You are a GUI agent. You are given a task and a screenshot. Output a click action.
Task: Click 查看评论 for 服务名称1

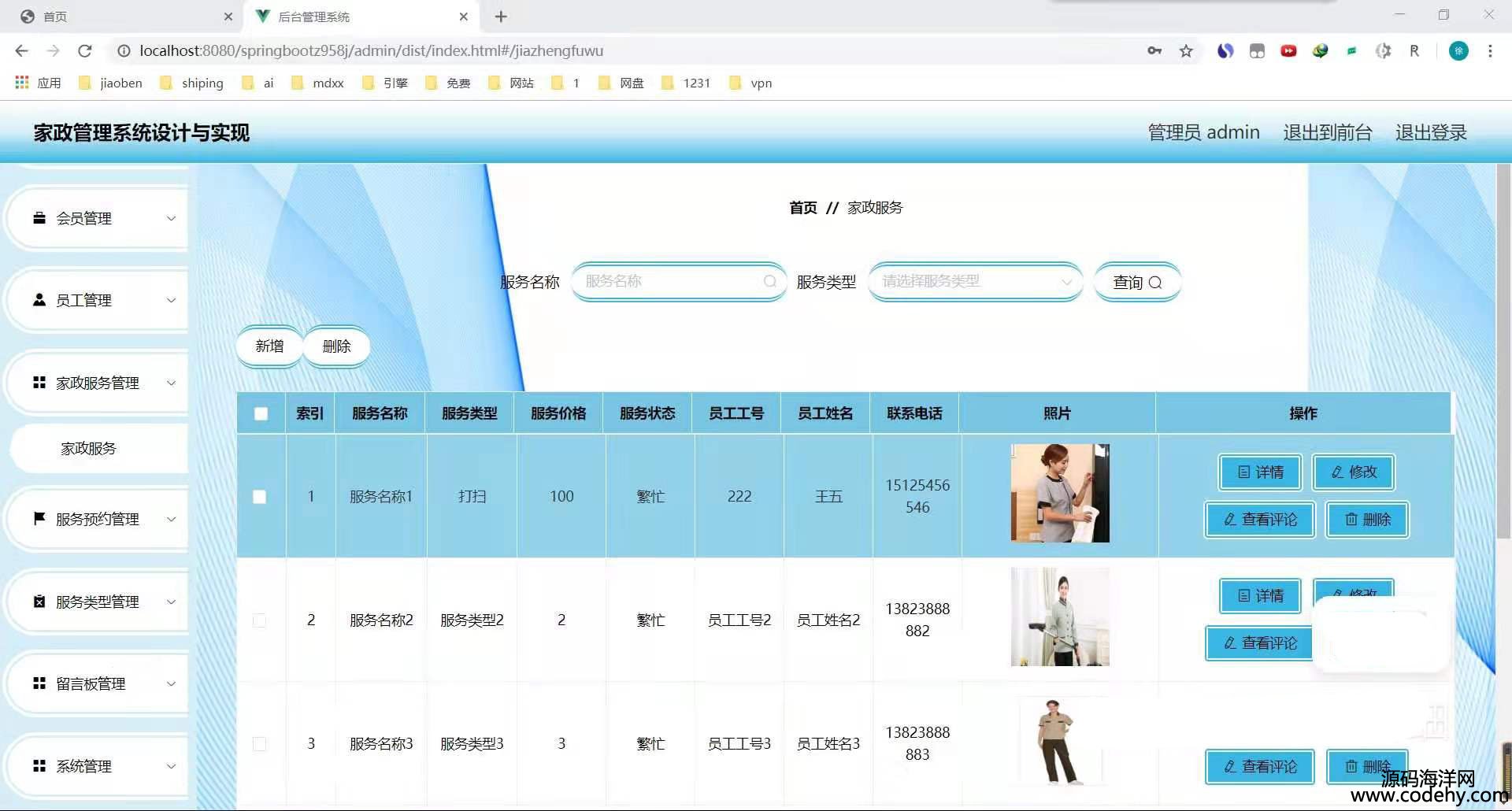[1260, 520]
